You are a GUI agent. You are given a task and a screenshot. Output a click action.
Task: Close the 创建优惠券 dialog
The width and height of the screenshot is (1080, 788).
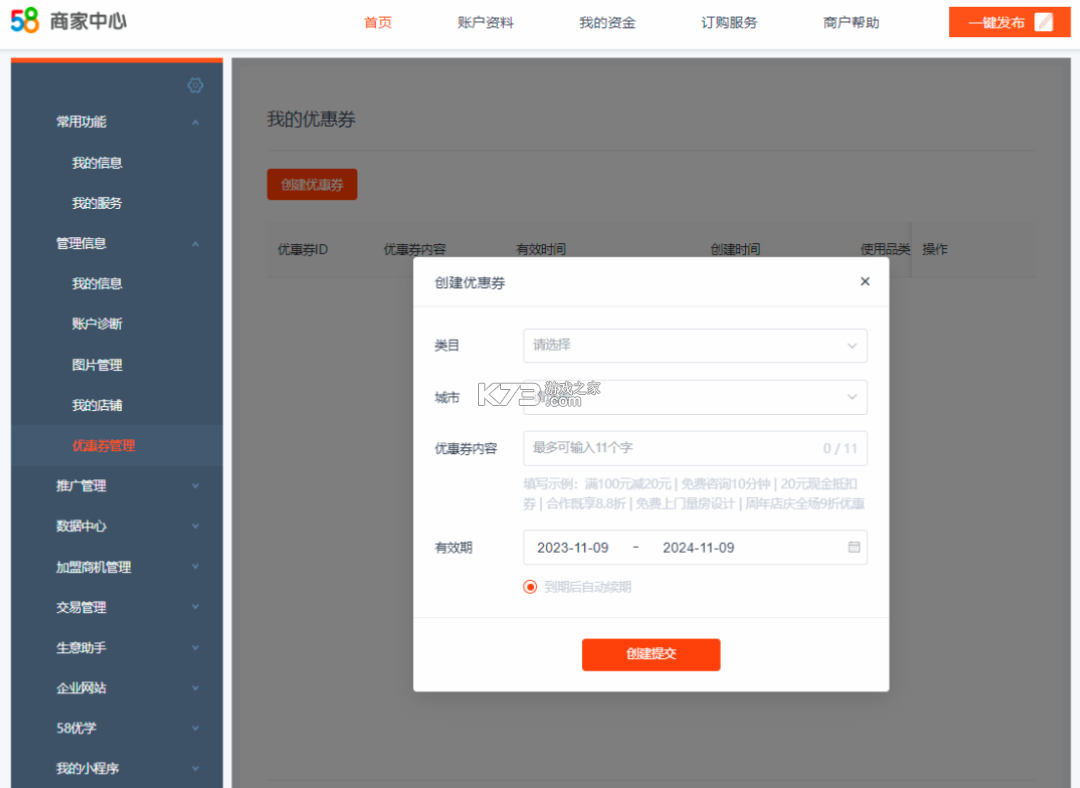(865, 281)
